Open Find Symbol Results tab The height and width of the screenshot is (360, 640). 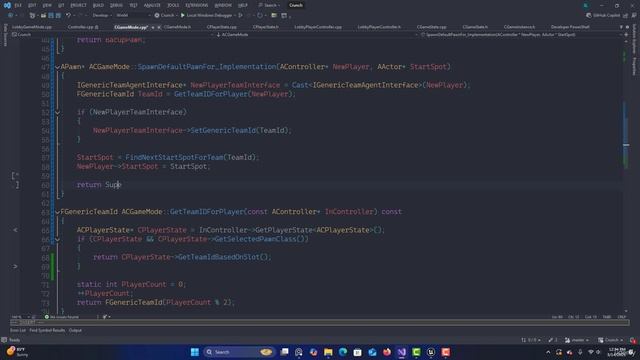click(47, 330)
